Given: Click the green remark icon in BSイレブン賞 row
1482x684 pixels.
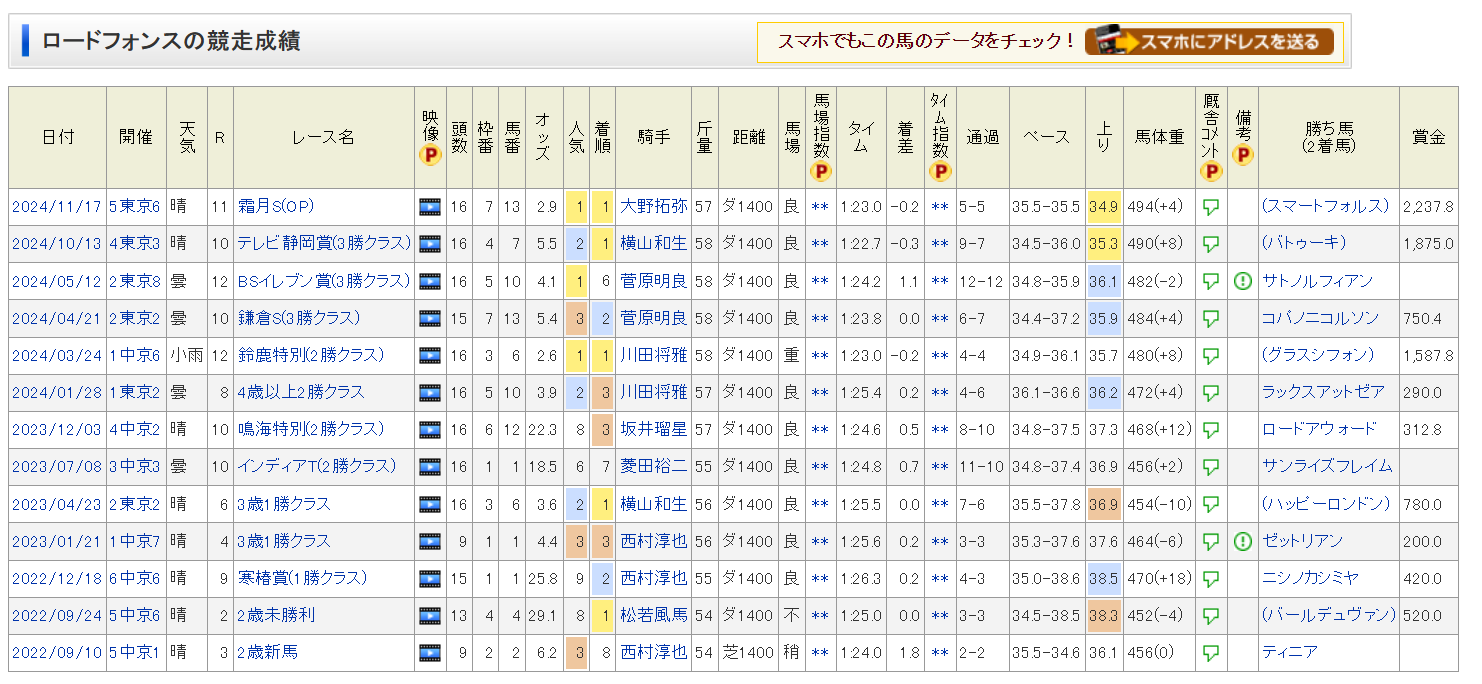Looking at the screenshot, I should pos(1242,281).
